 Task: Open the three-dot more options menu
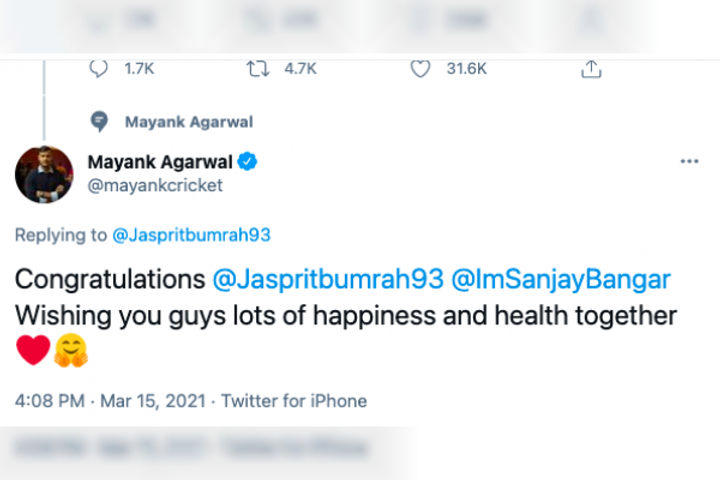point(689,162)
